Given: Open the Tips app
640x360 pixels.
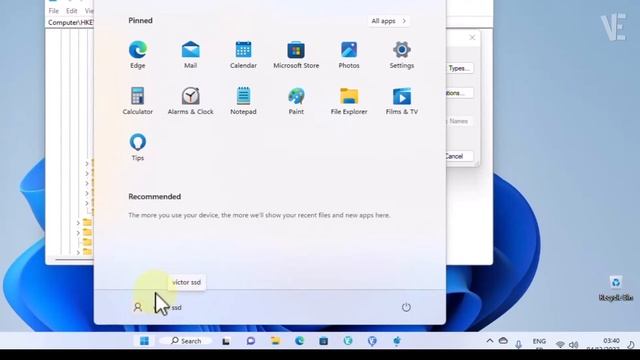Looking at the screenshot, I should click(x=138, y=147).
